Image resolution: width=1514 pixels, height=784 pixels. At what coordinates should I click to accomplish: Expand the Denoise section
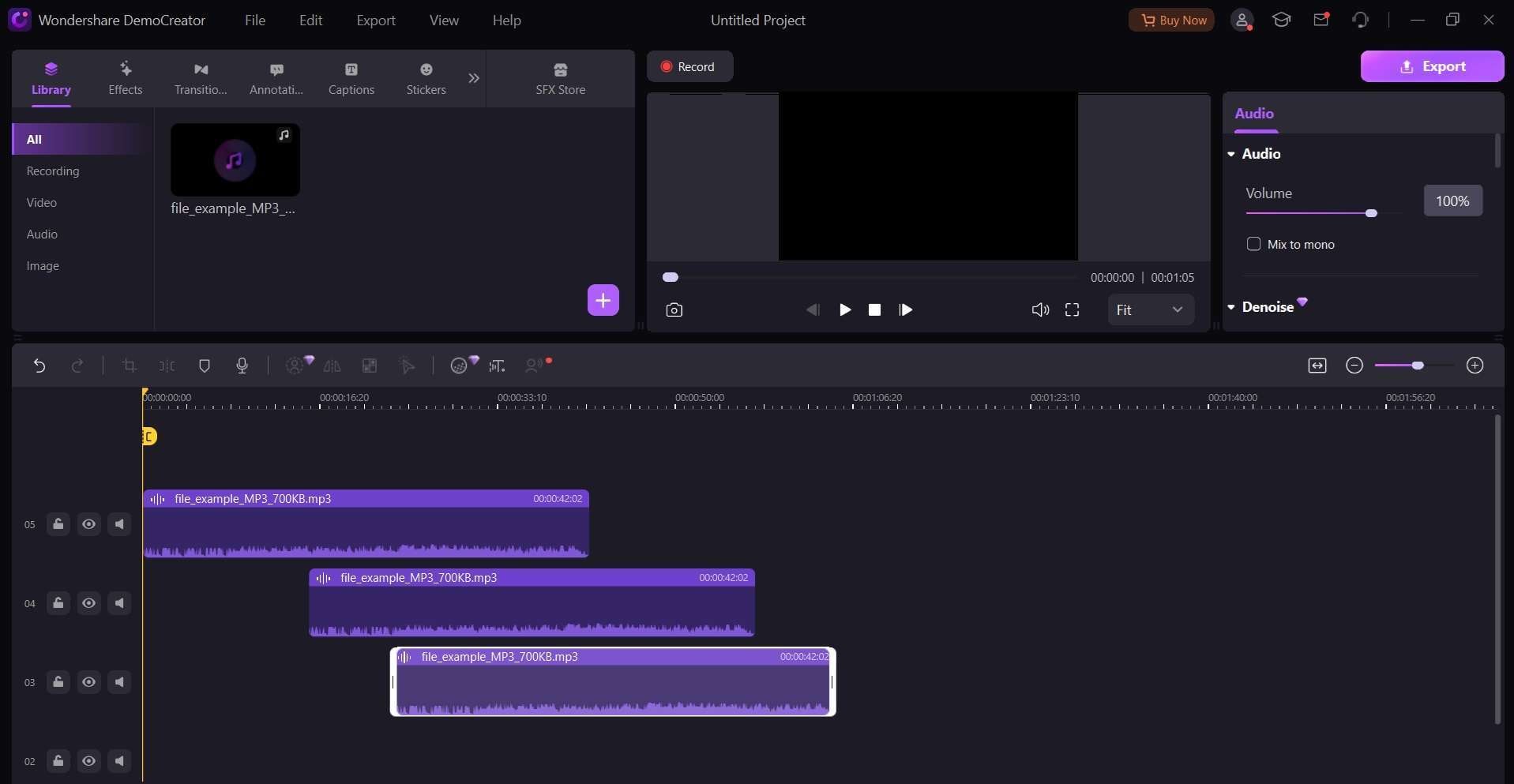pyautogui.click(x=1231, y=307)
